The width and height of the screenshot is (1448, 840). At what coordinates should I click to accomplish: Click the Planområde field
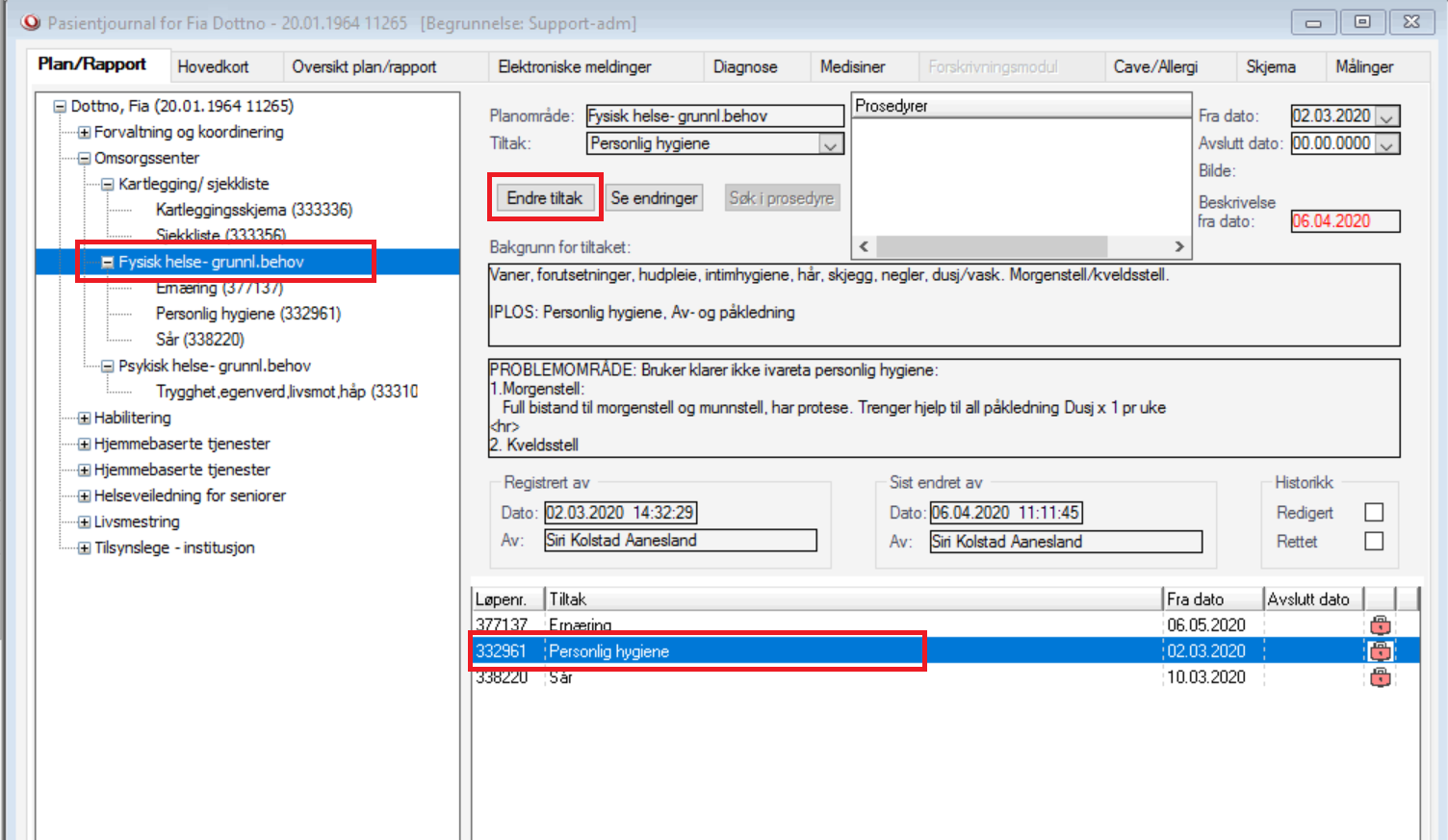[715, 116]
